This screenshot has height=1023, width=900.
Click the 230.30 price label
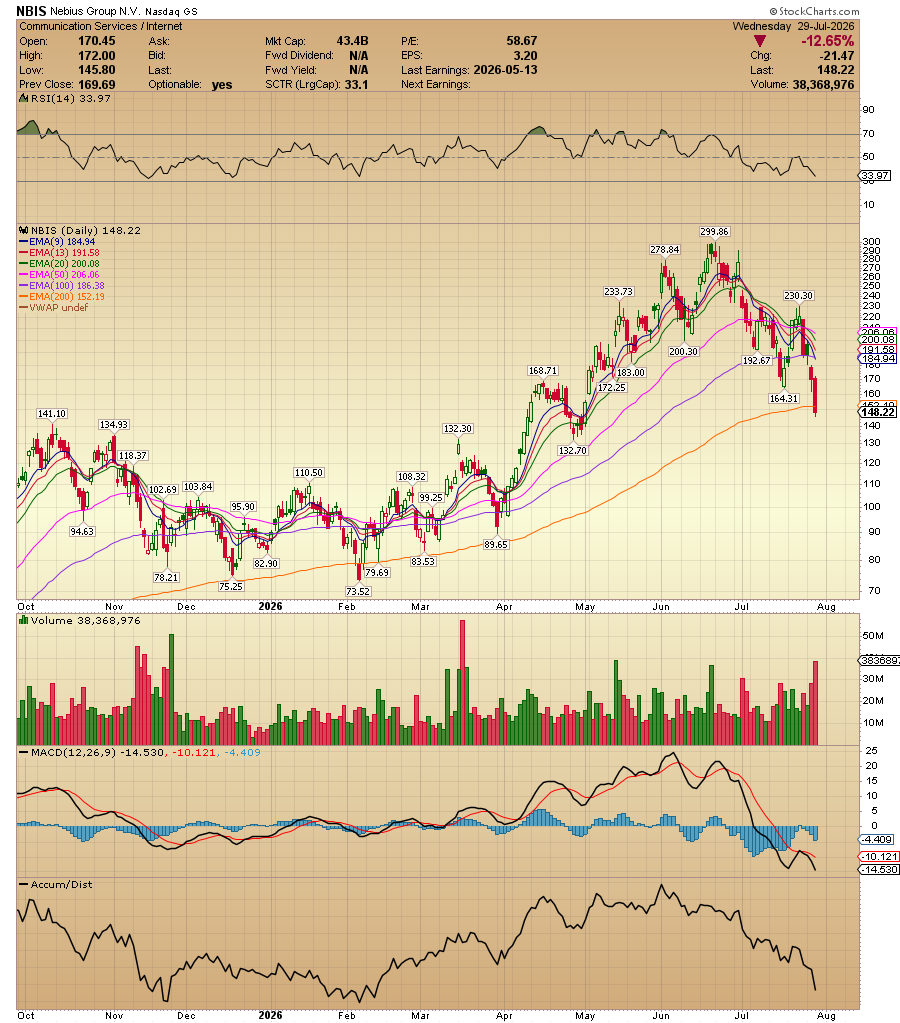tap(798, 296)
